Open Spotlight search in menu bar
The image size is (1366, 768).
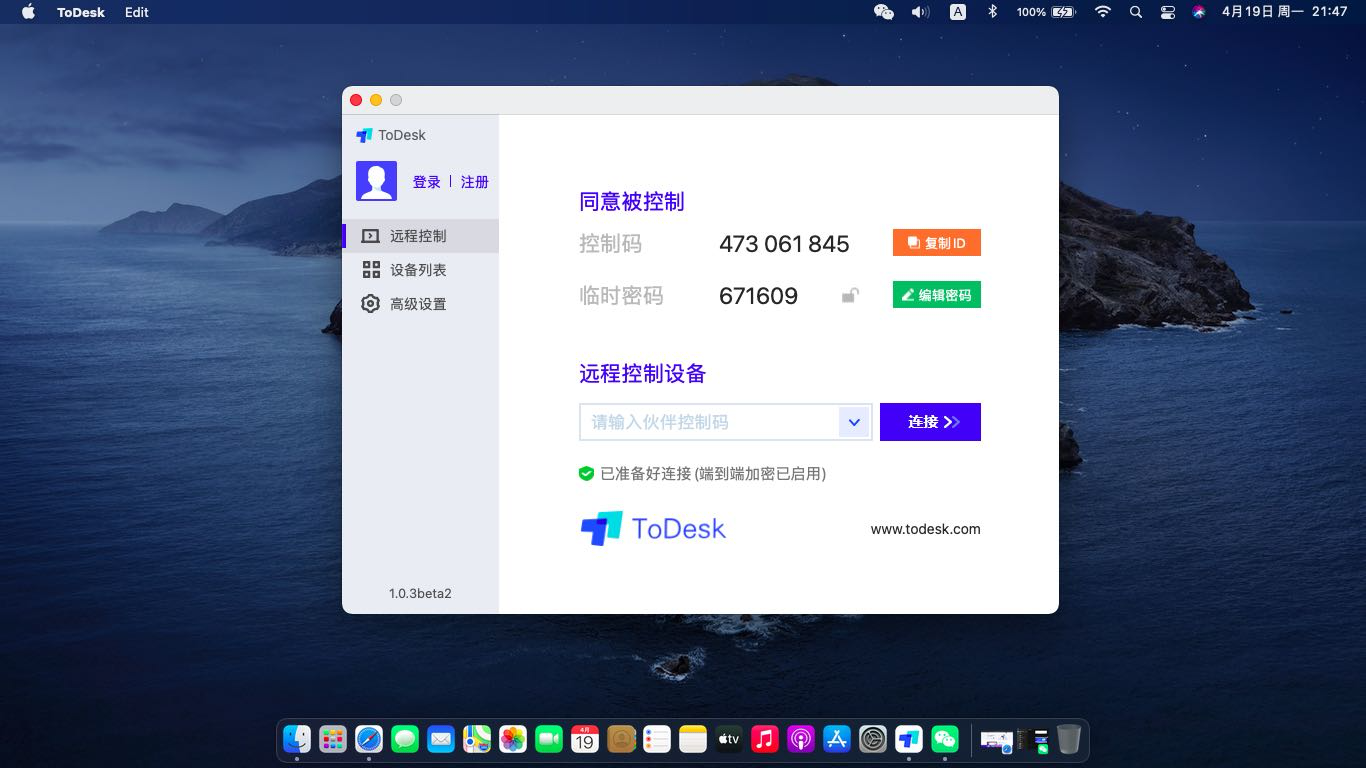pyautogui.click(x=1135, y=12)
